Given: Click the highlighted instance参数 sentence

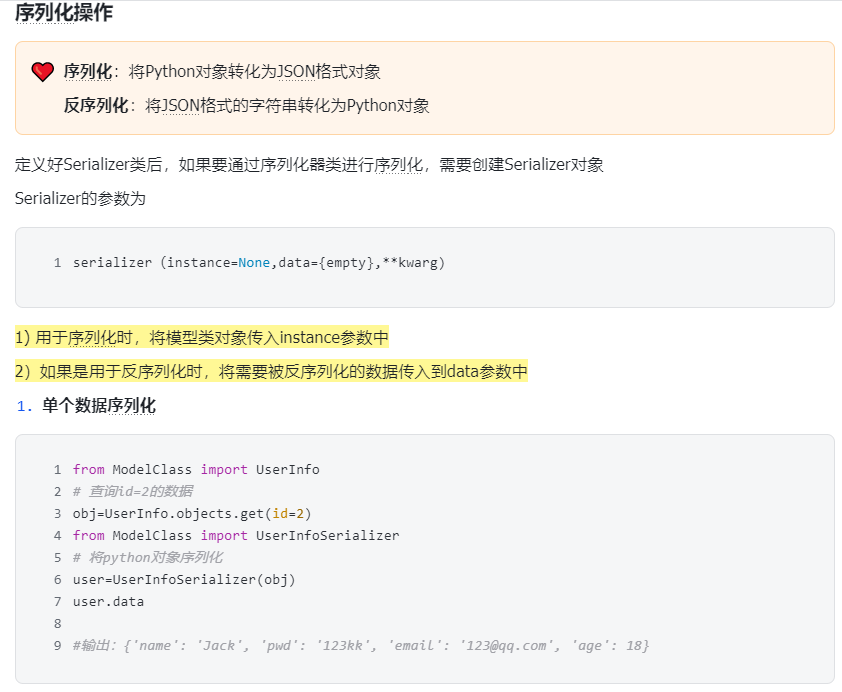Looking at the screenshot, I should pos(201,338).
